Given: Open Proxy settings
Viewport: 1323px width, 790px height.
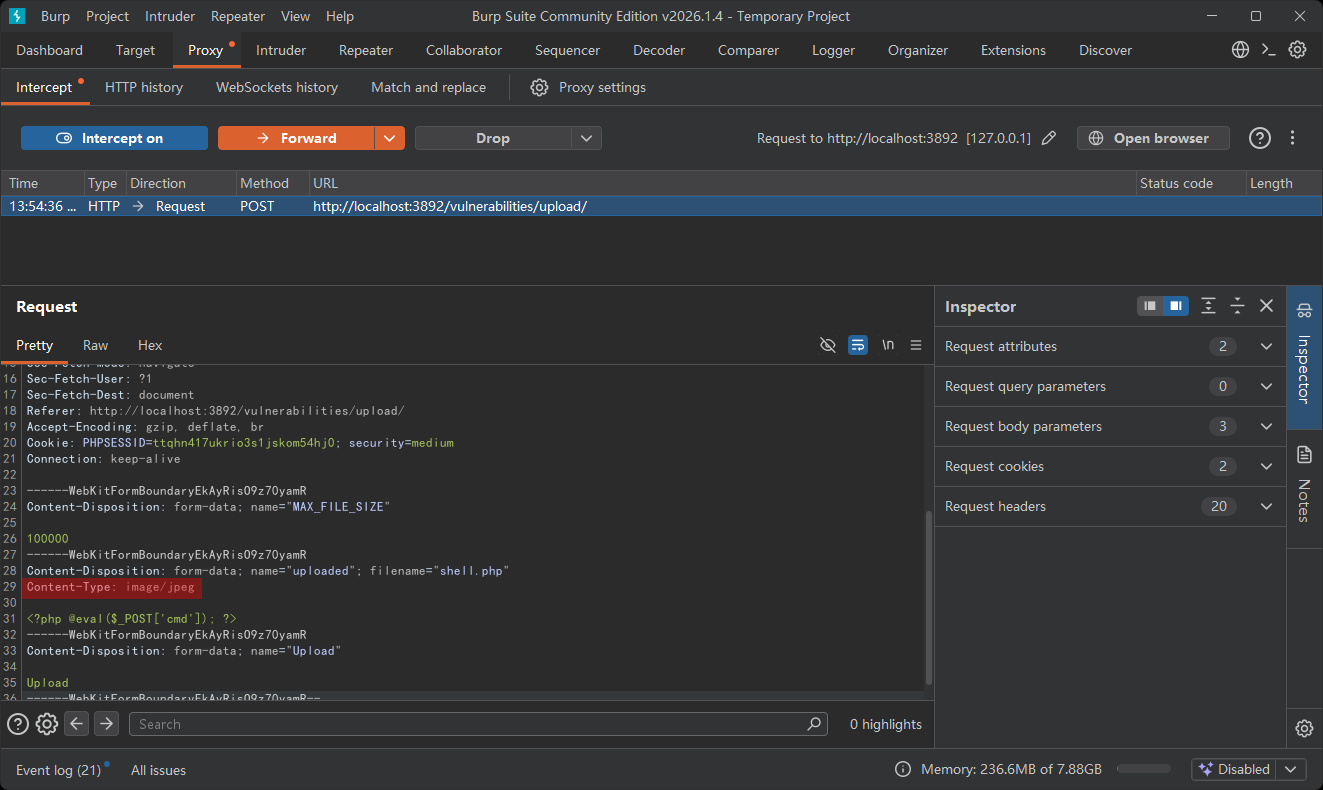Looking at the screenshot, I should (x=588, y=87).
